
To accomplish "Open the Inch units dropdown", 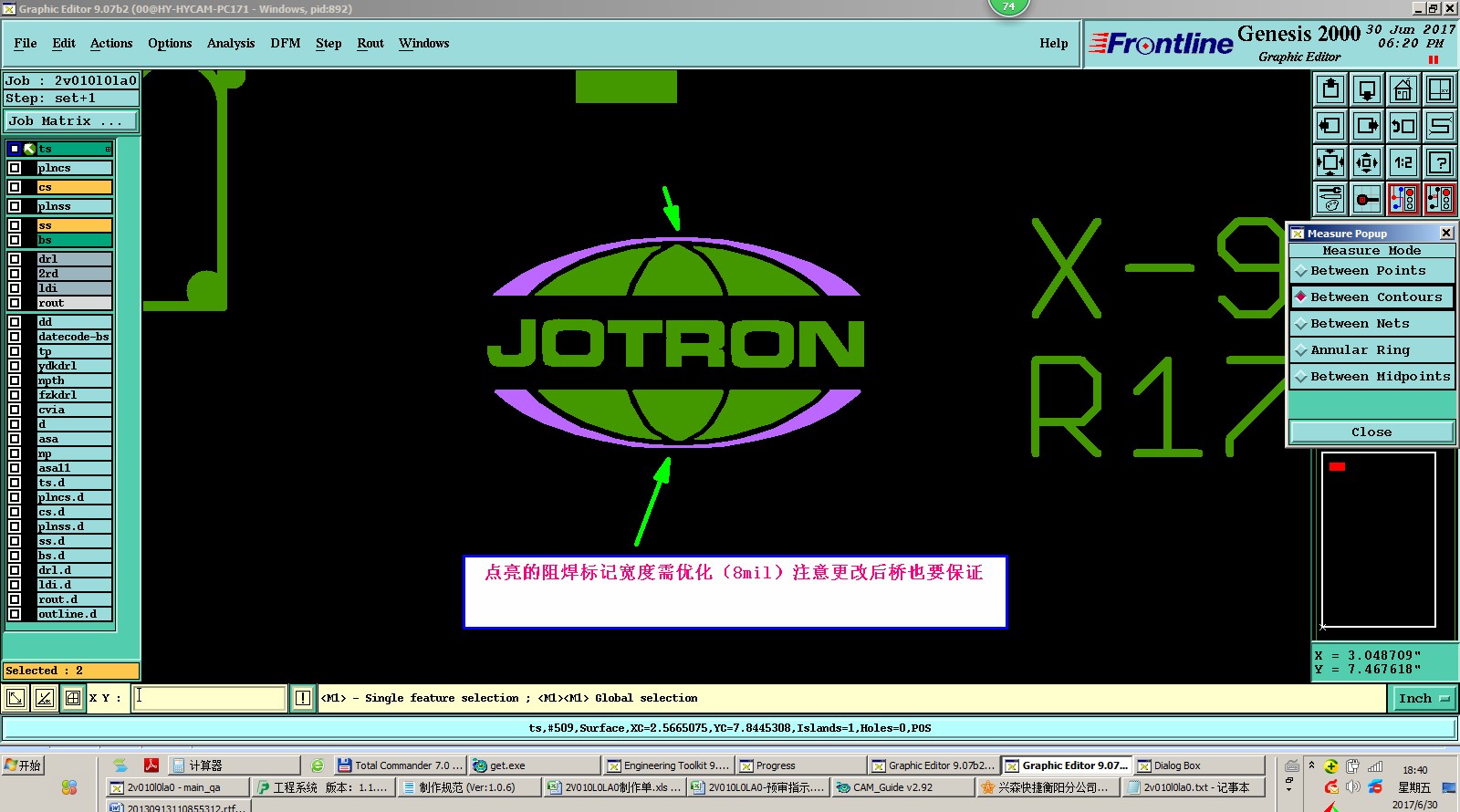I will coord(1423,699).
